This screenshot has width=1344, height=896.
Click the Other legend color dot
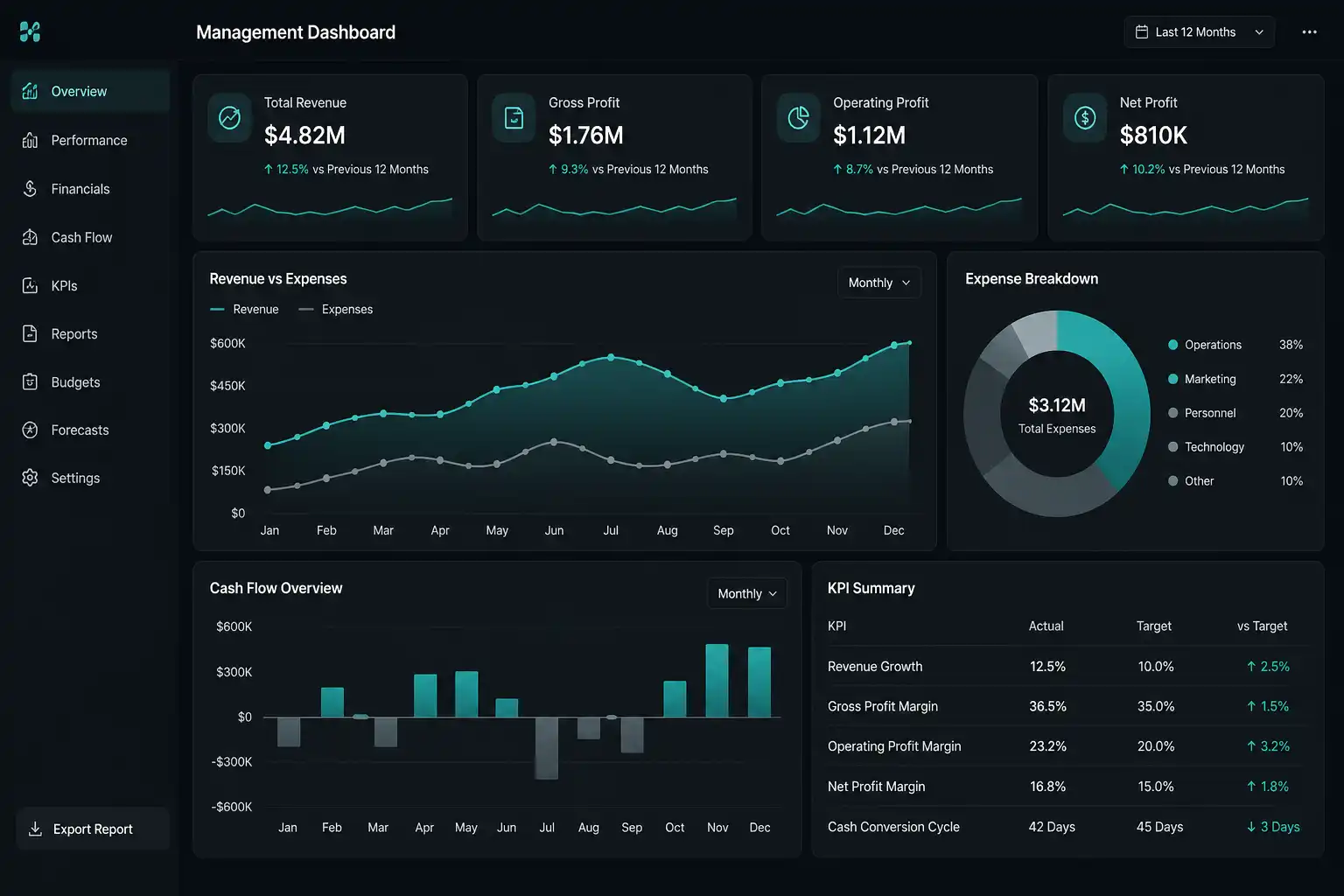(1172, 480)
